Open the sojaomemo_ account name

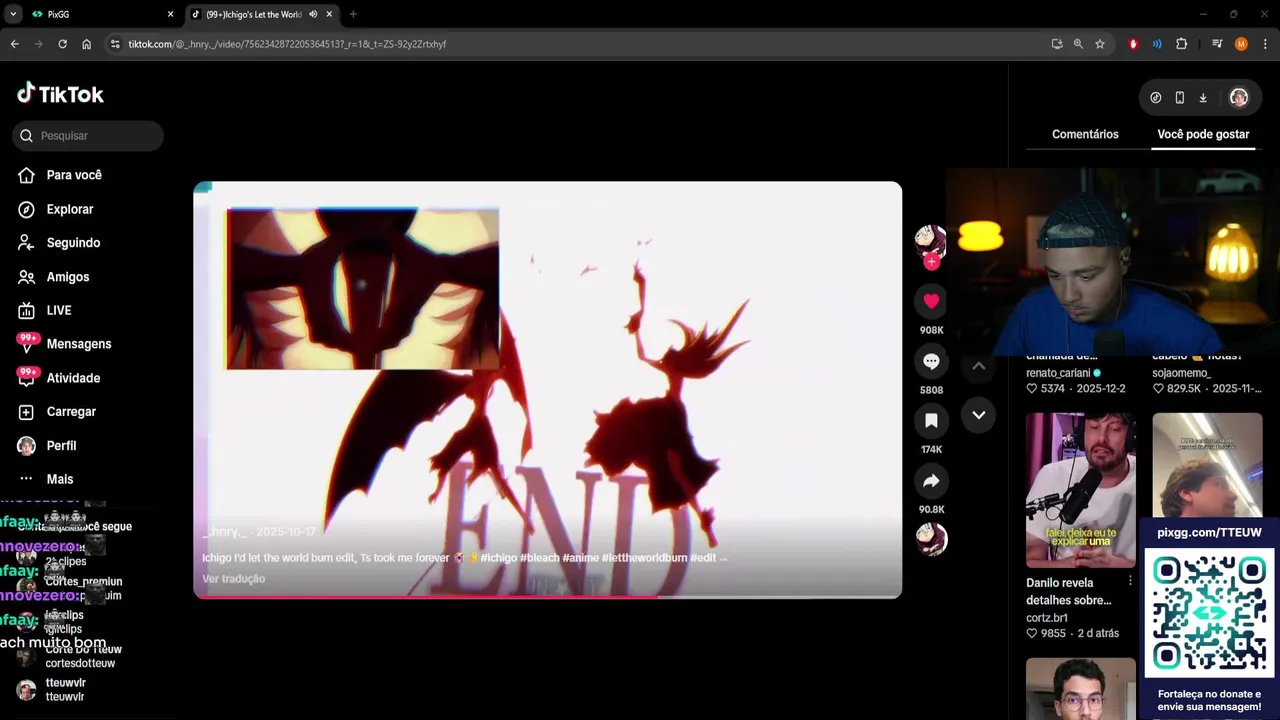pos(1181,373)
